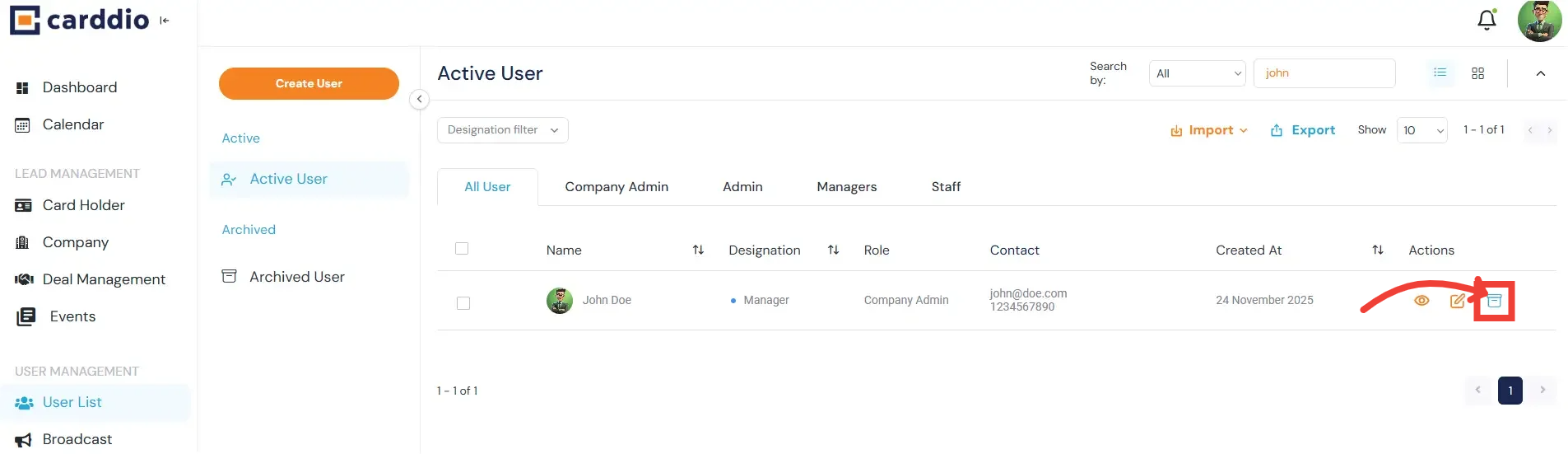Open the notification bell

coord(1487,20)
